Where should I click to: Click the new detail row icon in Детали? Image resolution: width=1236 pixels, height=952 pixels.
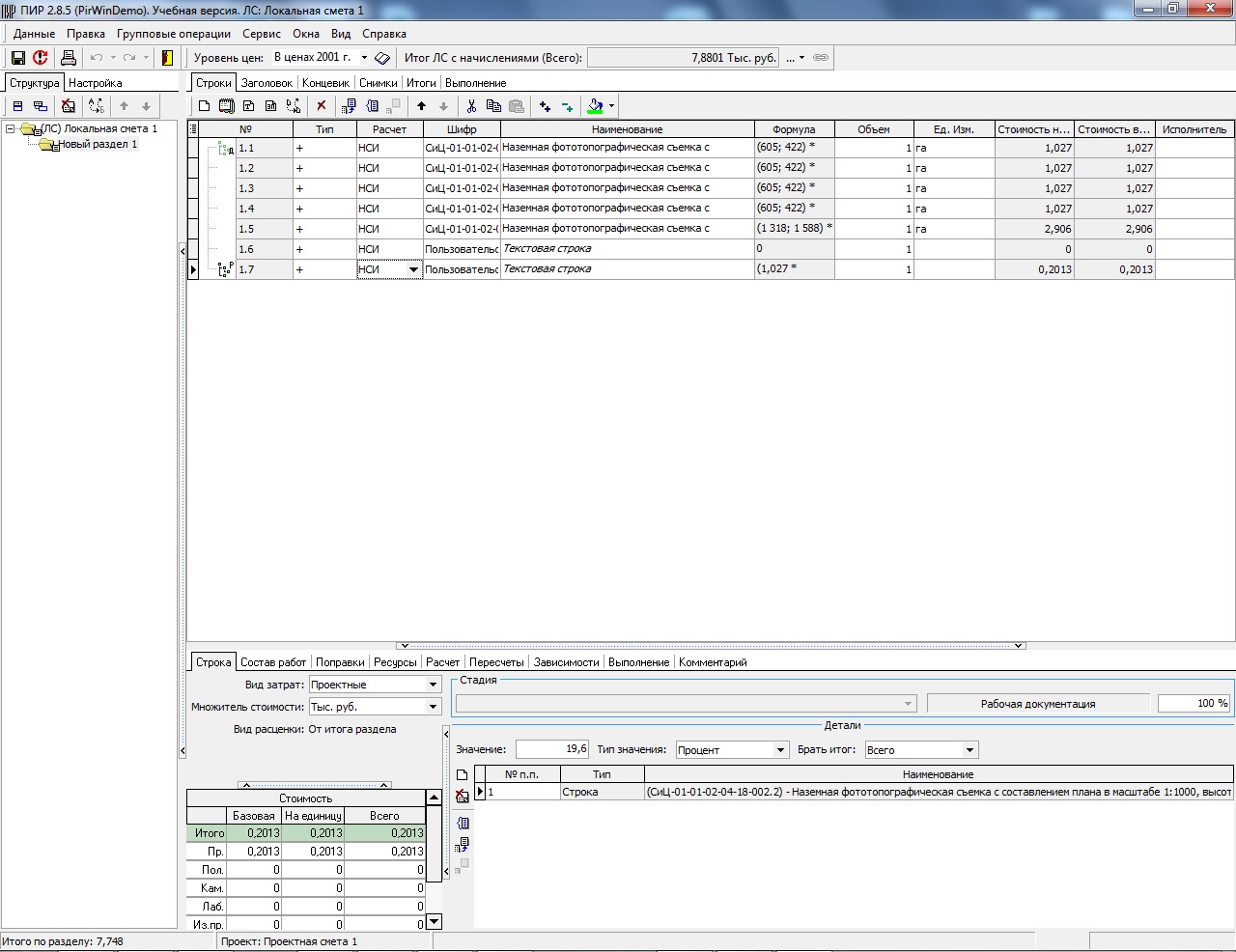463,775
